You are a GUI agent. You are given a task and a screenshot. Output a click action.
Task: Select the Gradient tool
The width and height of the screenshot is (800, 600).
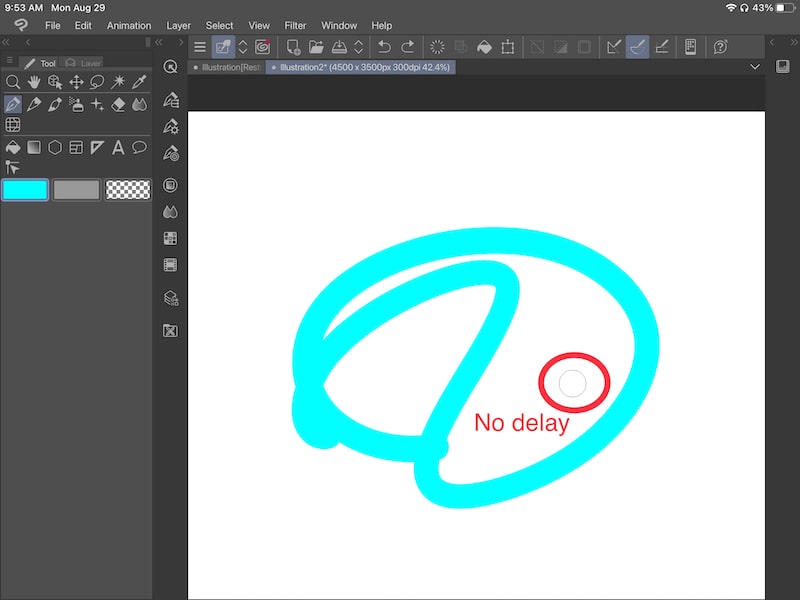pos(34,147)
